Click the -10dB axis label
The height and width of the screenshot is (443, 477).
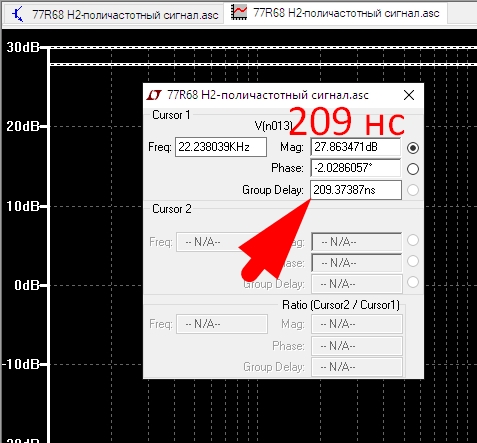(21, 364)
